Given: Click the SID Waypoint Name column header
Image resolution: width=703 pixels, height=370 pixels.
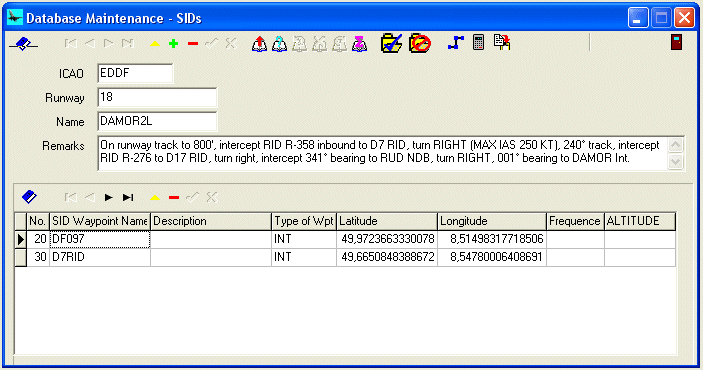Looking at the screenshot, I should point(100,221).
